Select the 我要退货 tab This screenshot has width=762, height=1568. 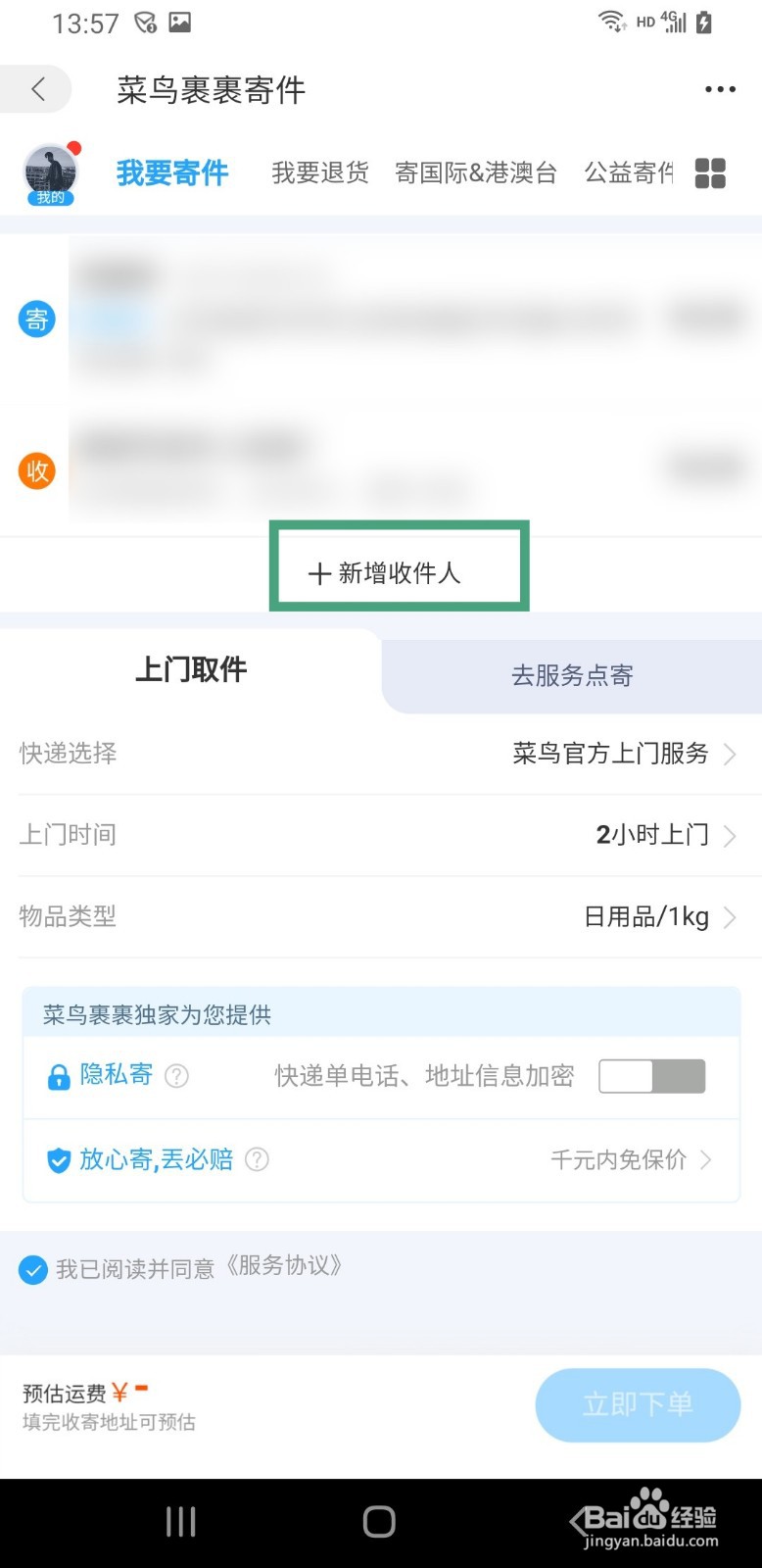click(320, 173)
